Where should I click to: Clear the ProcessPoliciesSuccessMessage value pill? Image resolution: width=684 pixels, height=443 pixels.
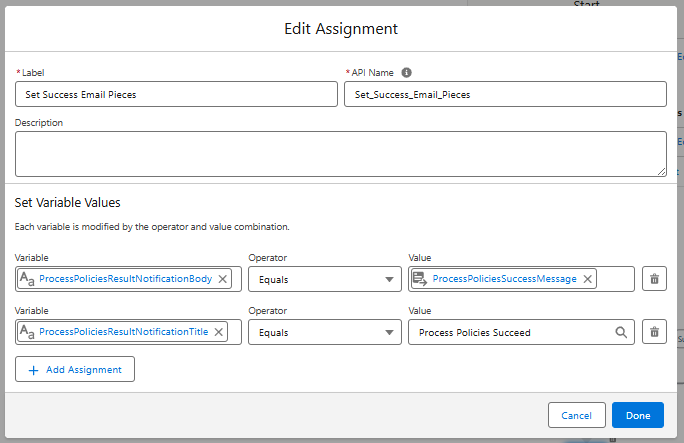(x=587, y=279)
